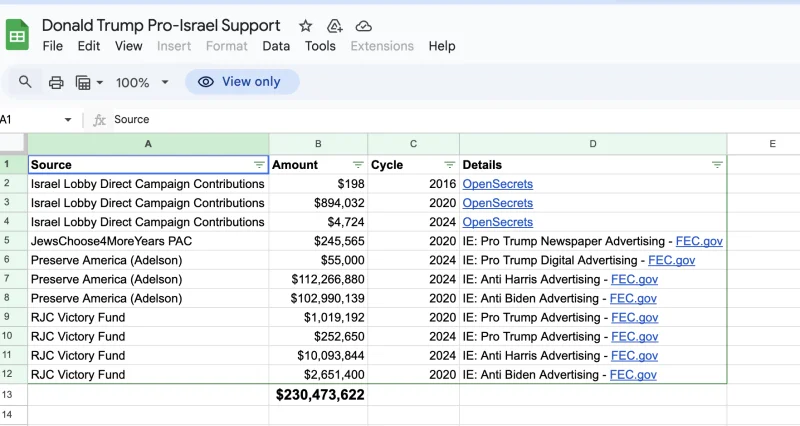Select Preserve America (Adelson) cell in row 6
The width and height of the screenshot is (800, 426).
(x=148, y=260)
